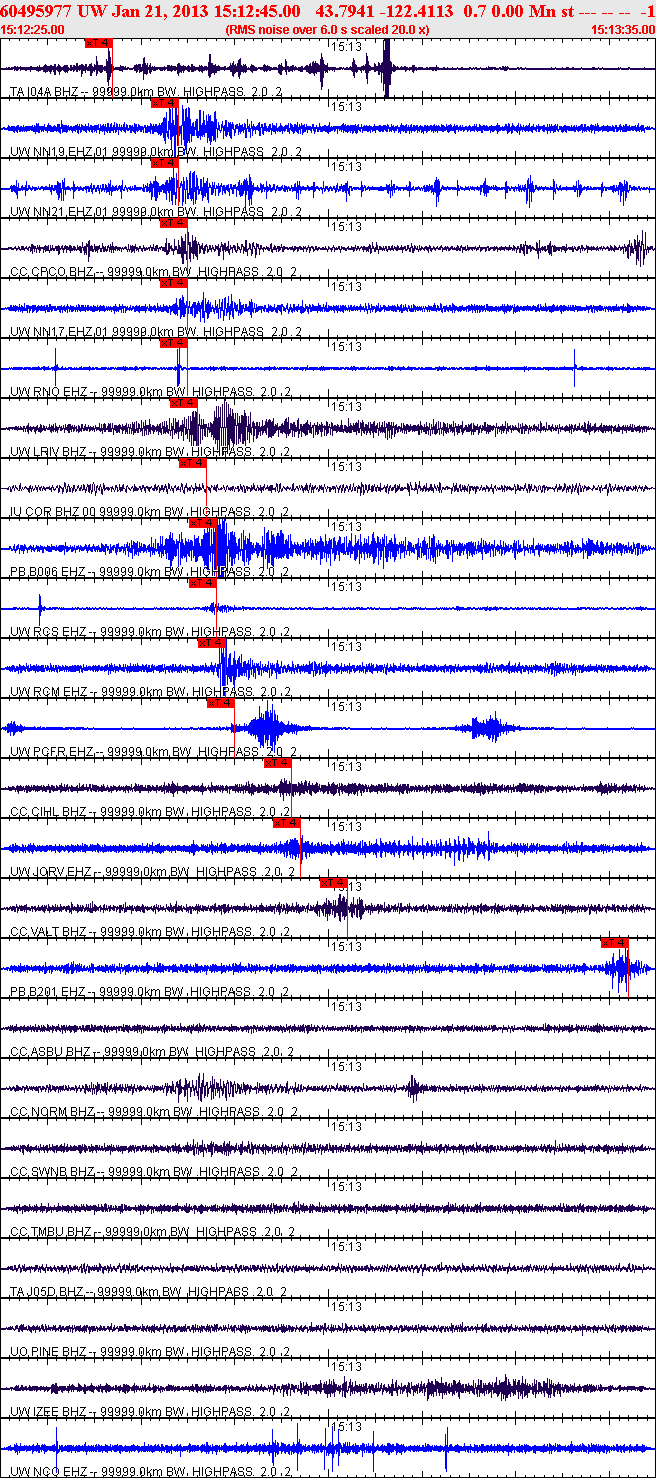Screen dimensions: 656x1478
Task: Select the UW LRIV BHZ station label
Action: point(150,452)
